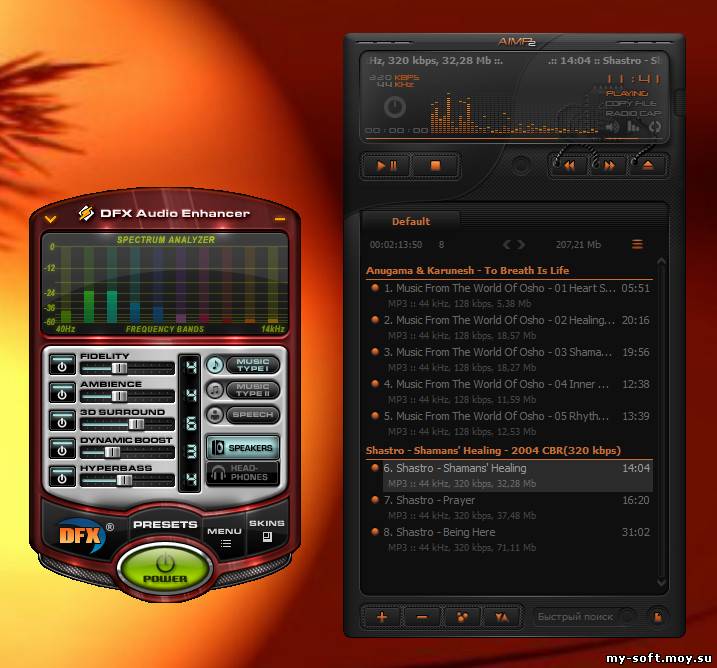717x668 pixels.
Task: Switch output to Headphones
Action: pyautogui.click(x=243, y=473)
